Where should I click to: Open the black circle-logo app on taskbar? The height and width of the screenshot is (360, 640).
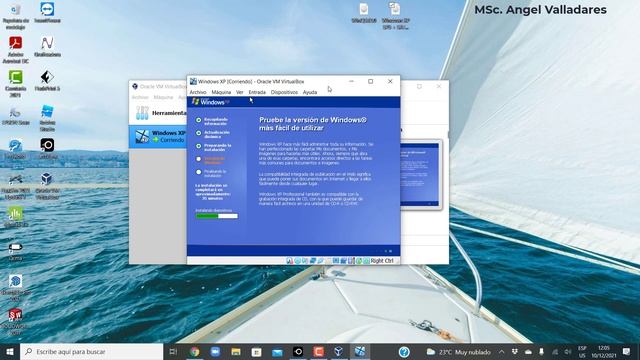(298, 351)
